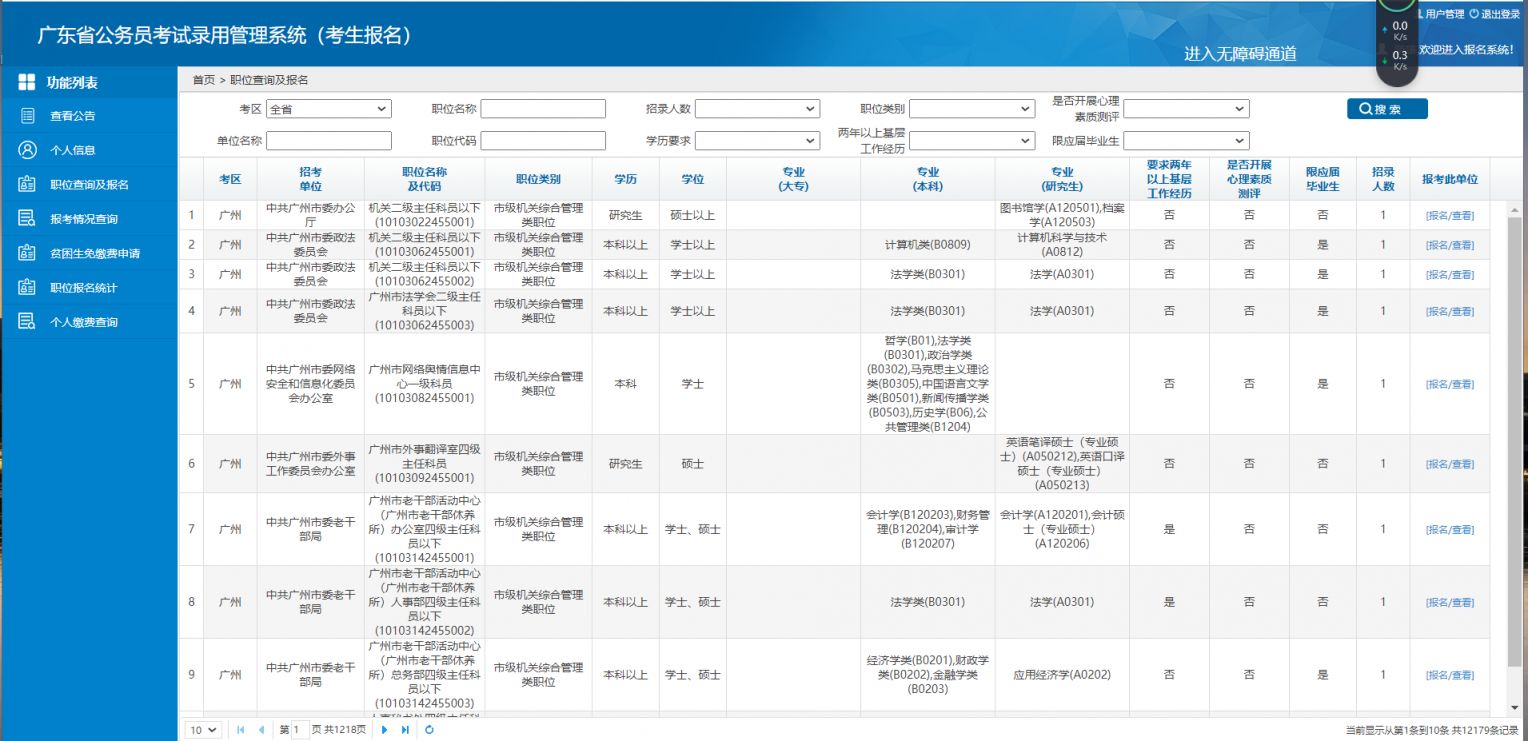Click the network speed monitor widget

coord(1397,42)
